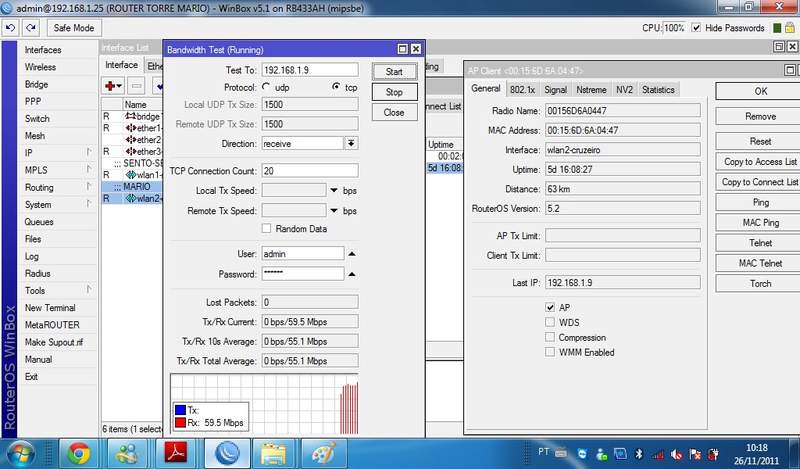Click the volume speaker tray icon
800x469 pixels.
676,454
